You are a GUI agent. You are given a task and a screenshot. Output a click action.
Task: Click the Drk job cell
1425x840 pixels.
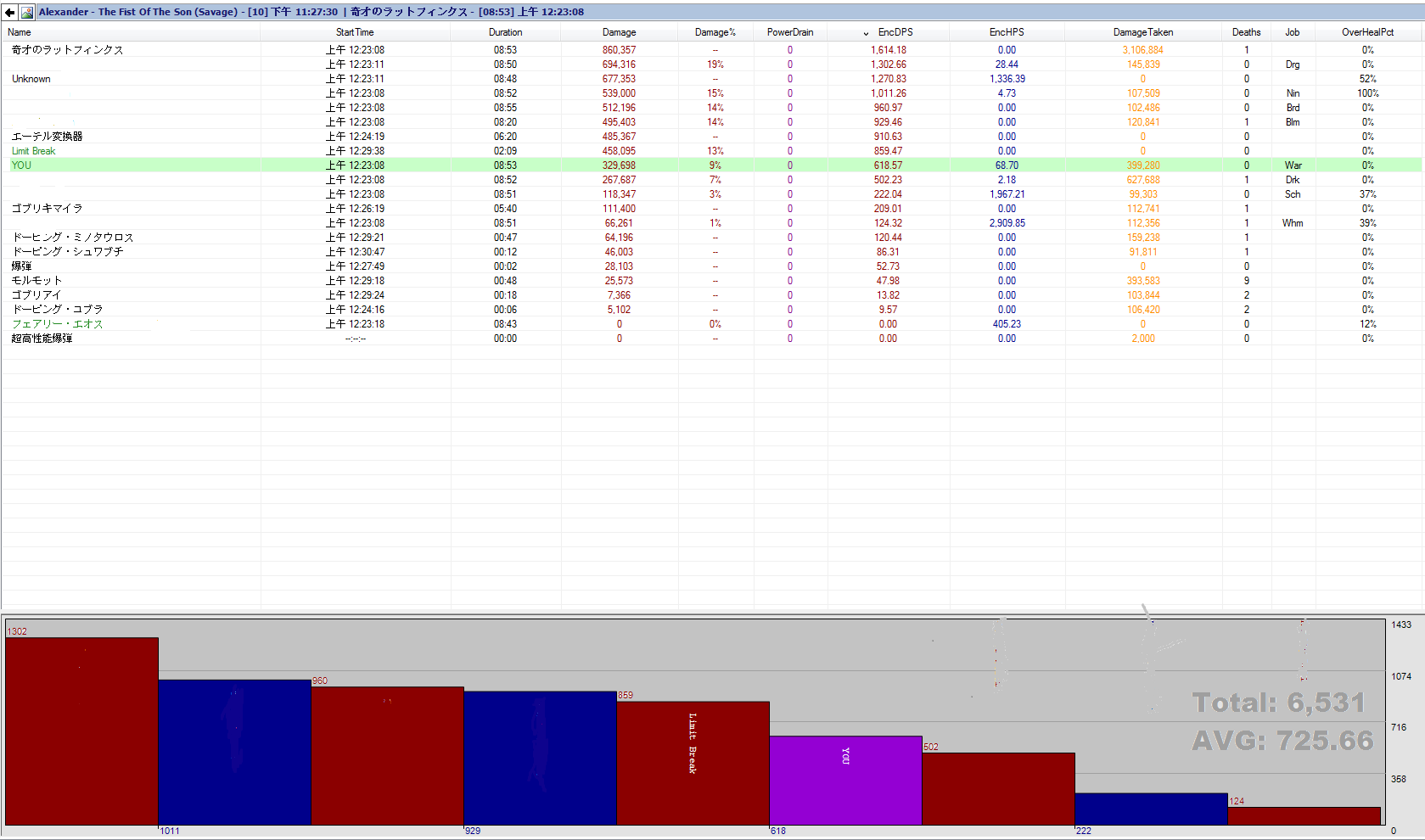[1292, 180]
